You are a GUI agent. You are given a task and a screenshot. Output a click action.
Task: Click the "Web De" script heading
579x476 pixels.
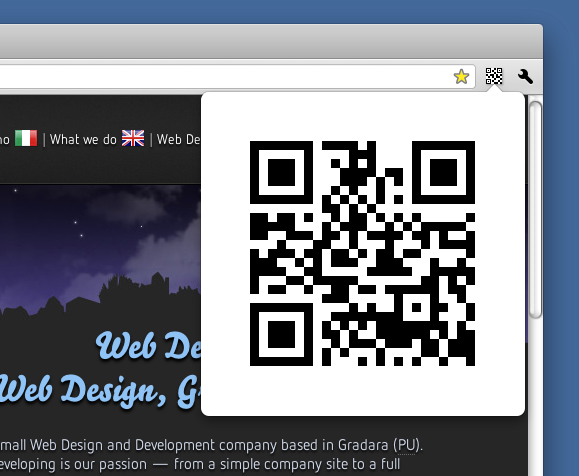pos(148,346)
